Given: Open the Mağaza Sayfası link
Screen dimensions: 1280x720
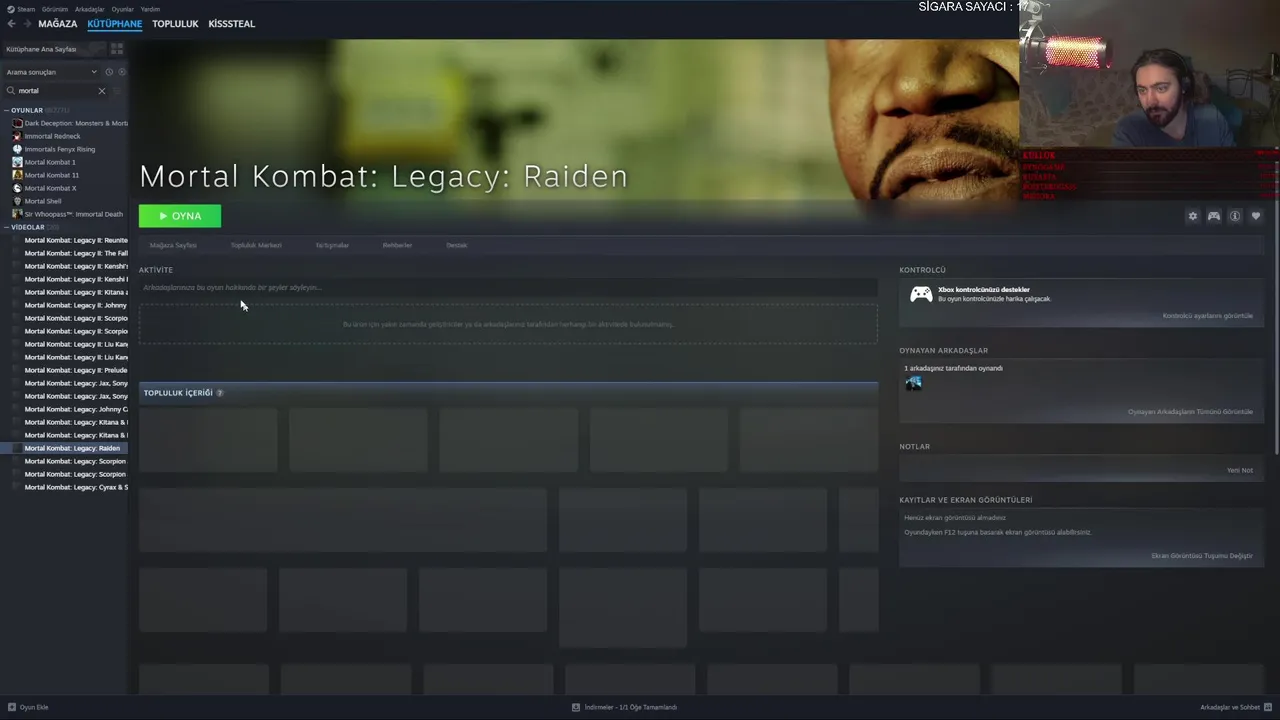Looking at the screenshot, I should pyautogui.click(x=173, y=245).
